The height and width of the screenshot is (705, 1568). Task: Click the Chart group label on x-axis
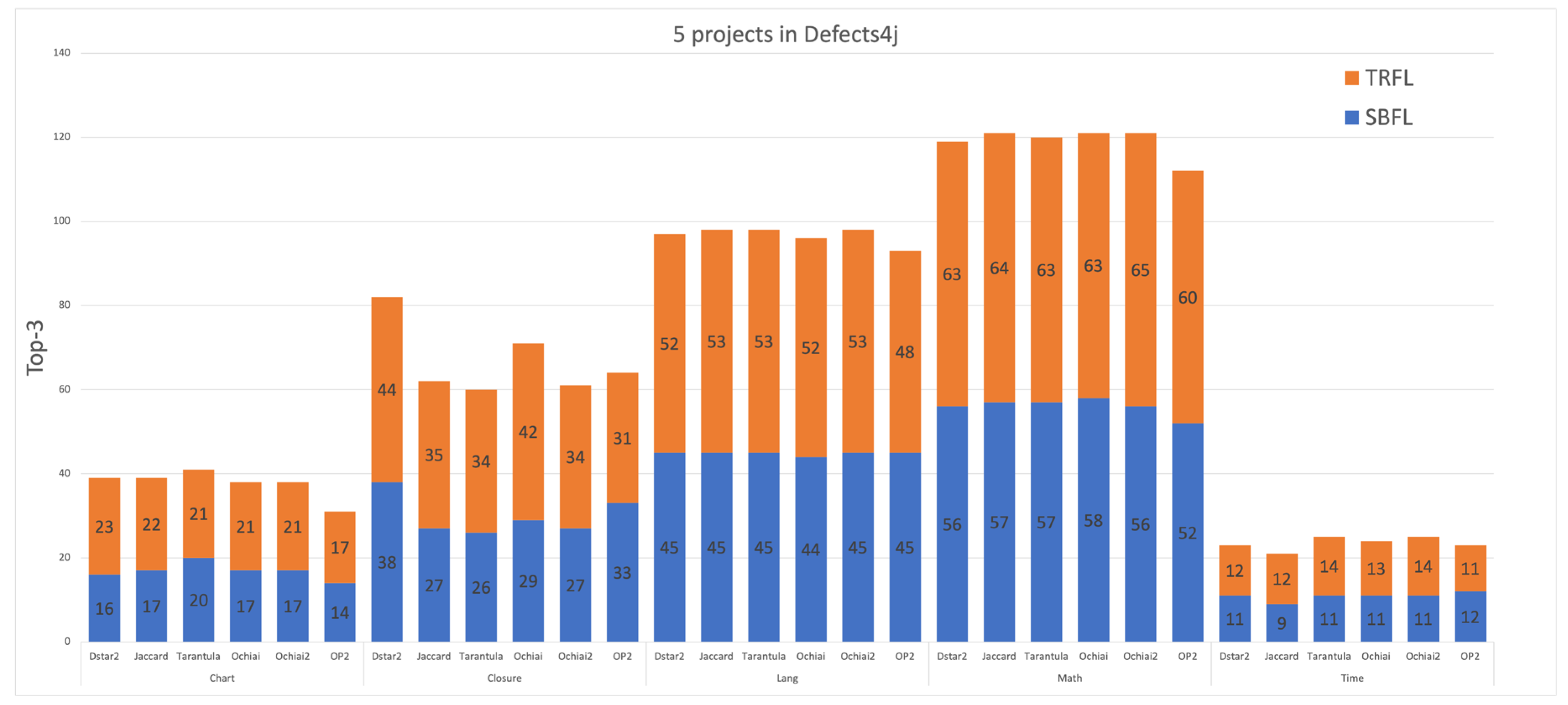click(222, 678)
